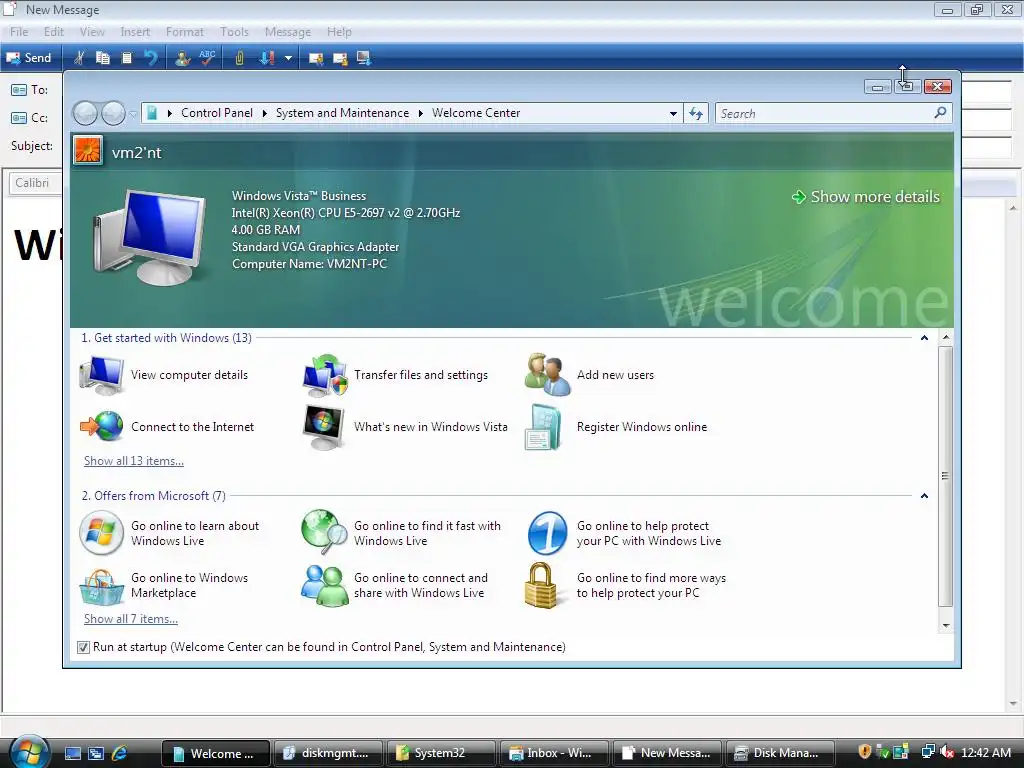Click the To: address book button

click(29, 89)
